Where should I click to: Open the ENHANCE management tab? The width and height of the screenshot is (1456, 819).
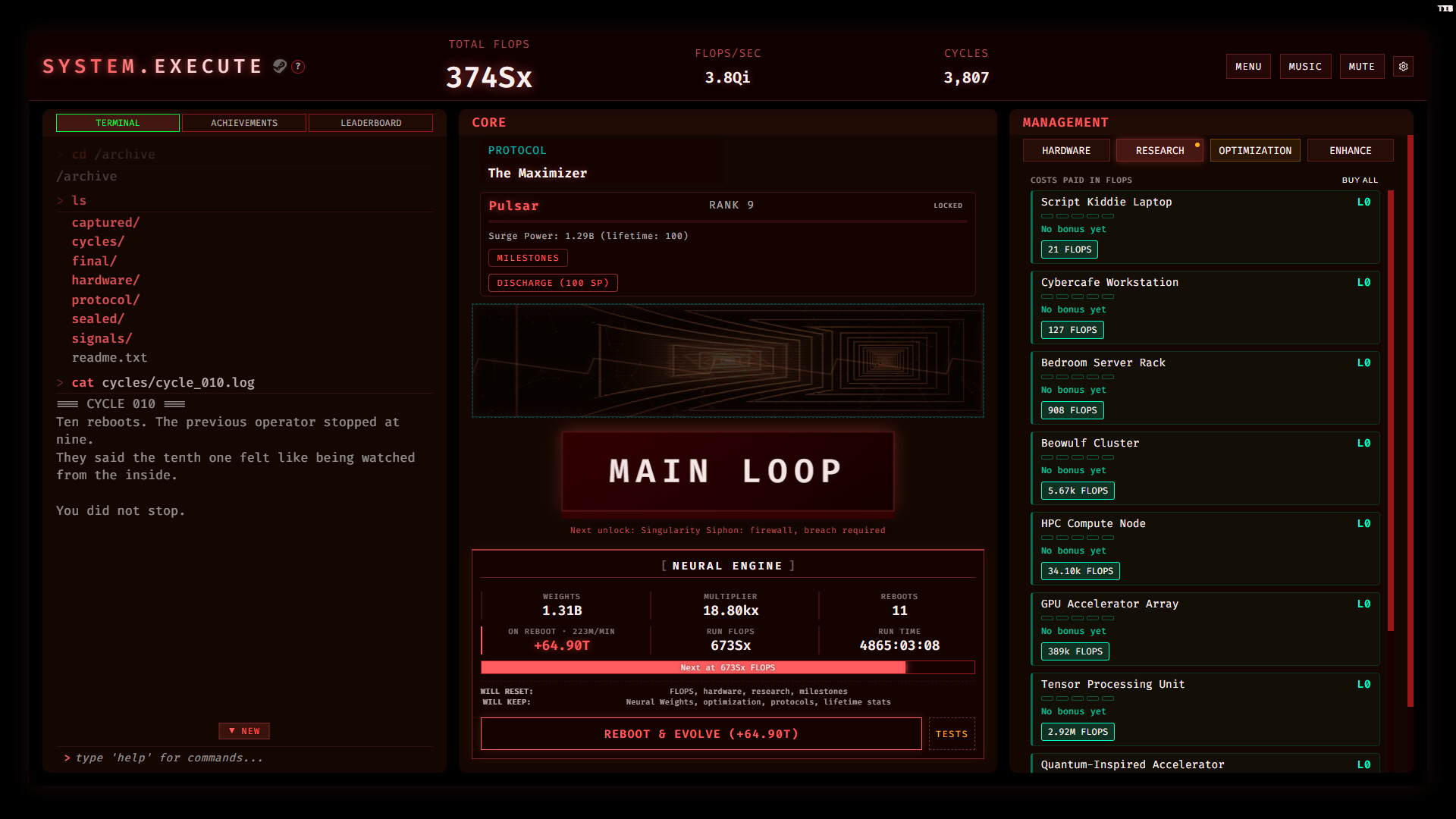pos(1351,150)
